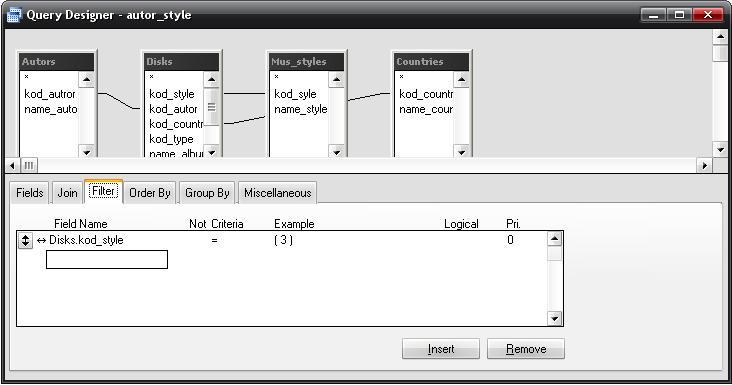
Task: Open the Miscellaneous tab
Action: click(x=277, y=193)
